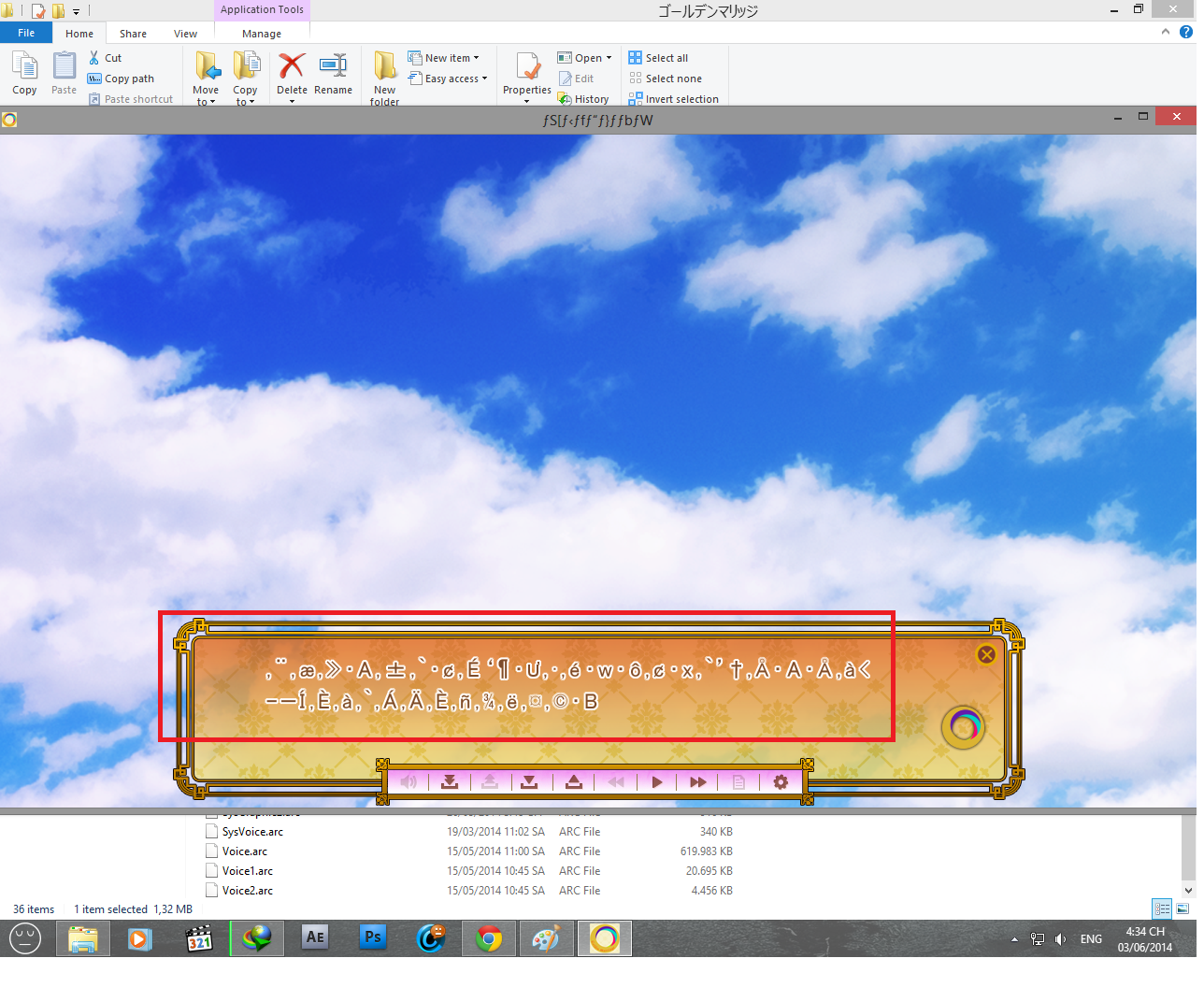Click the rainbow ring advance icon in message box
The image size is (1204, 987).
pyautogui.click(x=964, y=726)
